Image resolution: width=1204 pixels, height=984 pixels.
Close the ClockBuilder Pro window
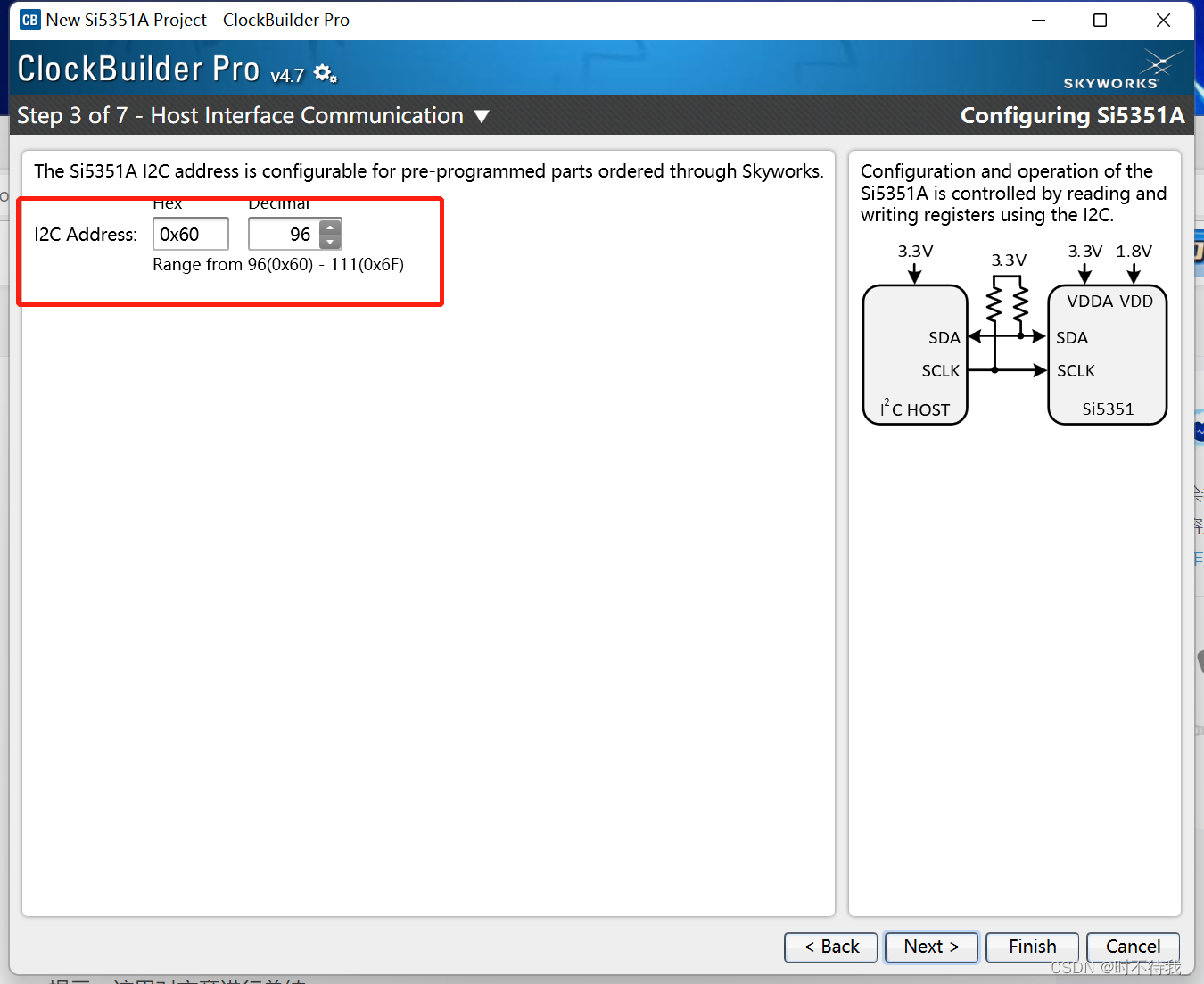pyautogui.click(x=1163, y=20)
